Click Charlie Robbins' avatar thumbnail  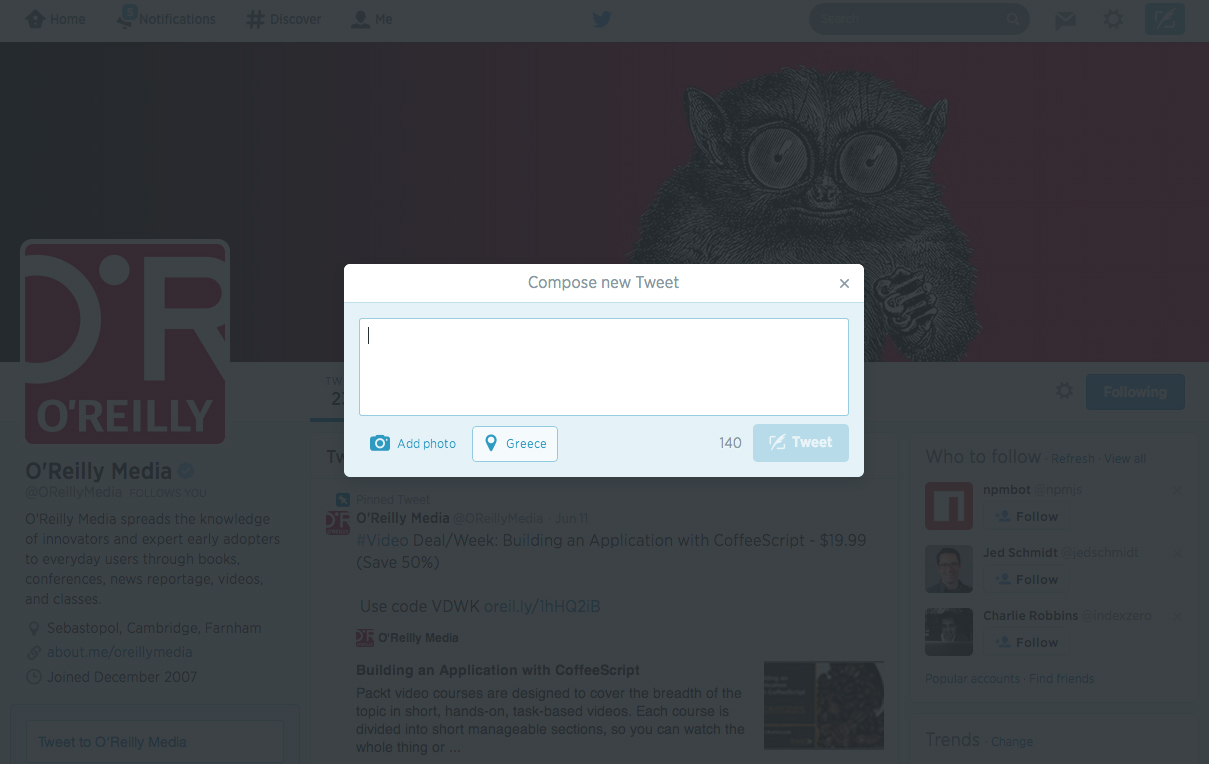pyautogui.click(x=949, y=631)
